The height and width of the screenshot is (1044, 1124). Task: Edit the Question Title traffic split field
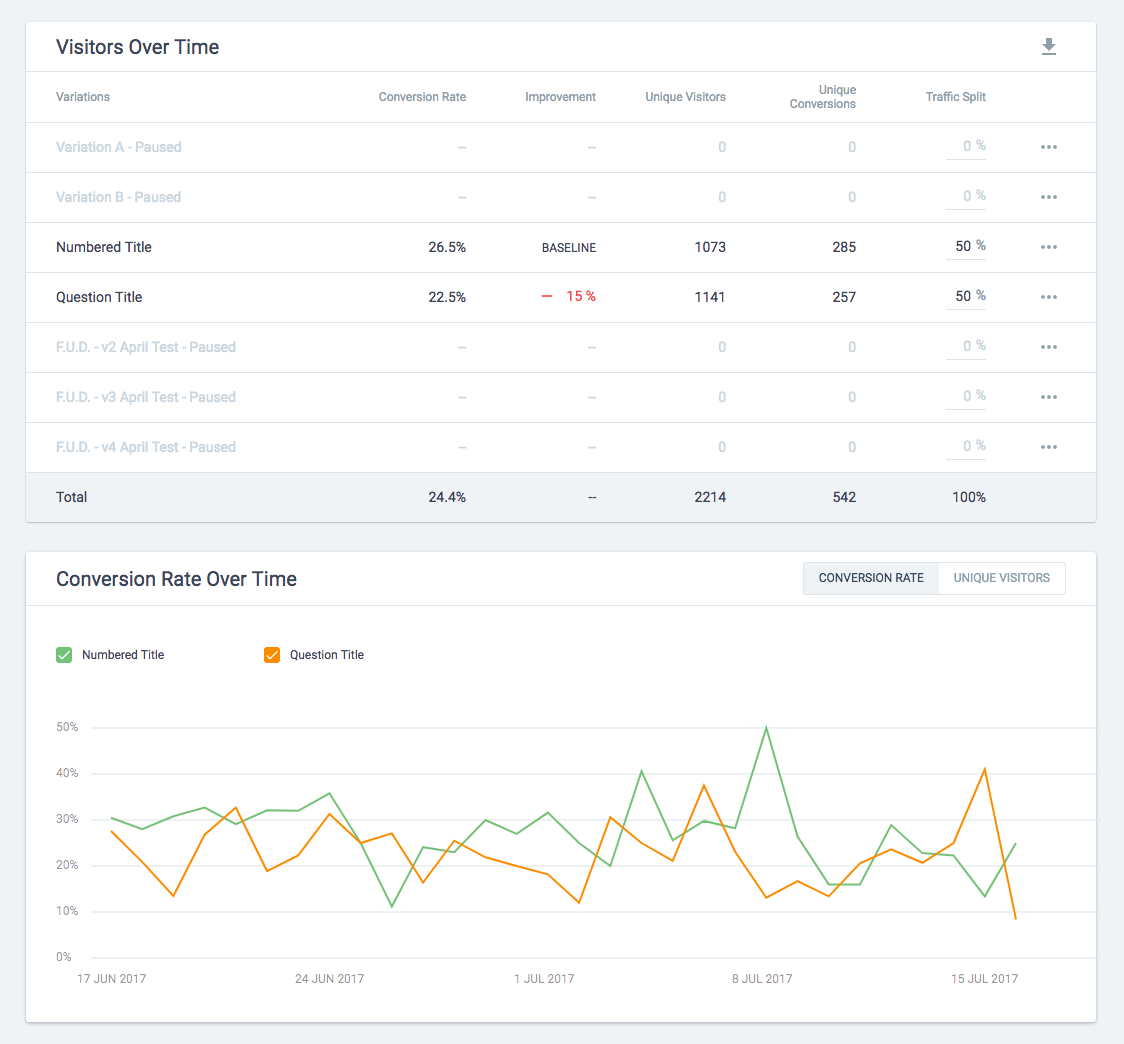coord(963,296)
